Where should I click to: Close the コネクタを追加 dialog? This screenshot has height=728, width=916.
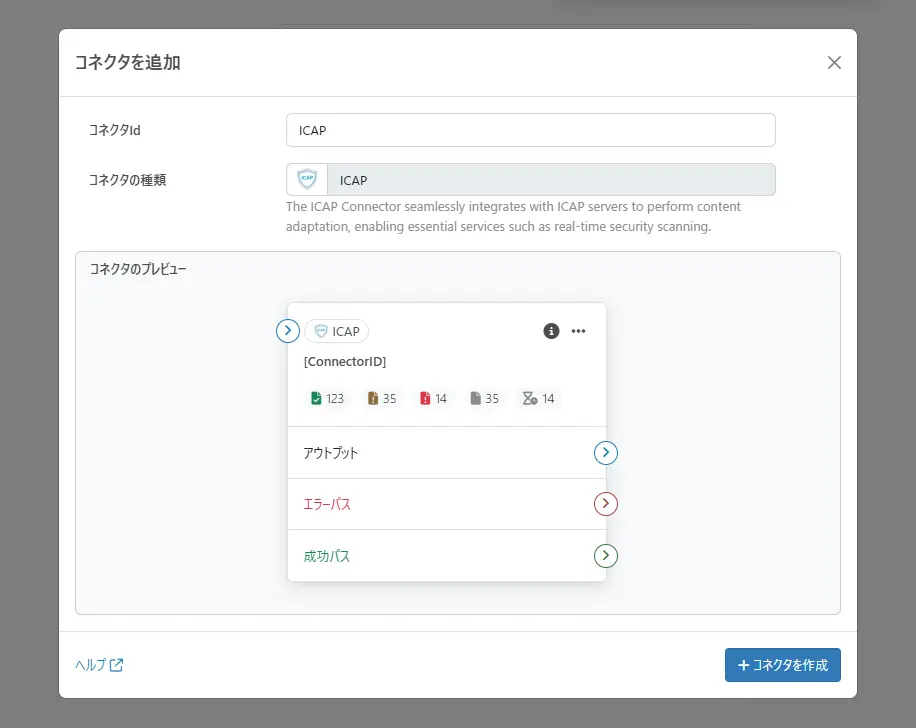coord(834,62)
